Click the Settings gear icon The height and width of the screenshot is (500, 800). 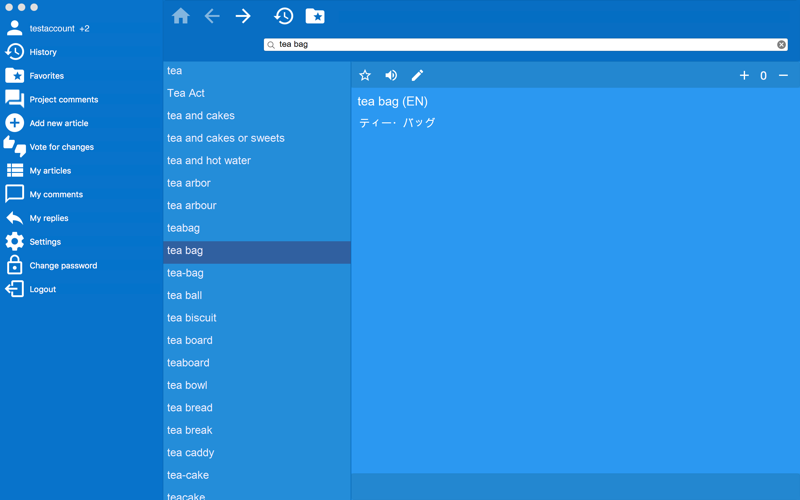tap(14, 241)
